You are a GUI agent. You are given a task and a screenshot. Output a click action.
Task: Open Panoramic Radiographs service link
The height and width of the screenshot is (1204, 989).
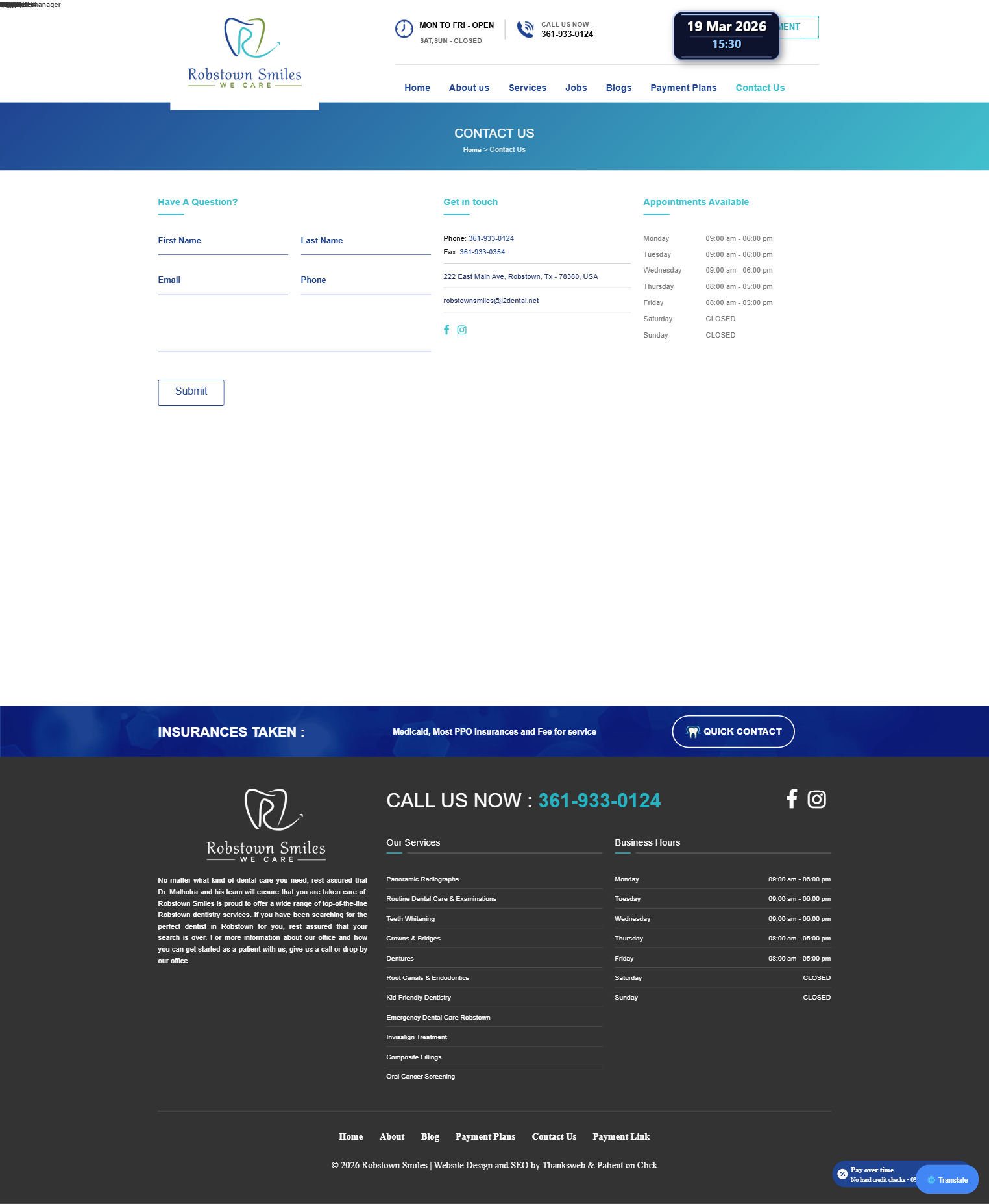(422, 879)
